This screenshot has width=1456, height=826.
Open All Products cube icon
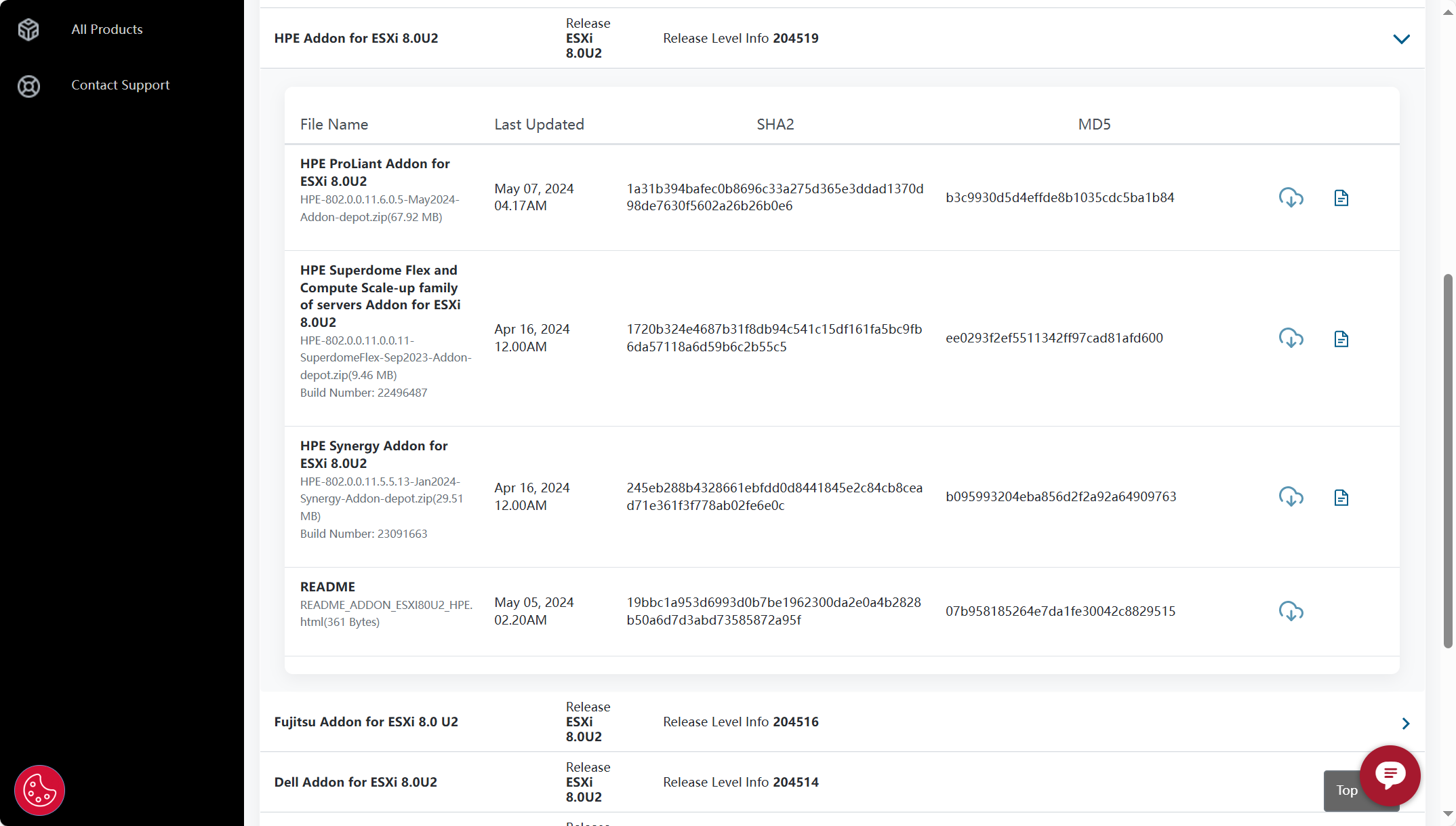click(x=28, y=29)
